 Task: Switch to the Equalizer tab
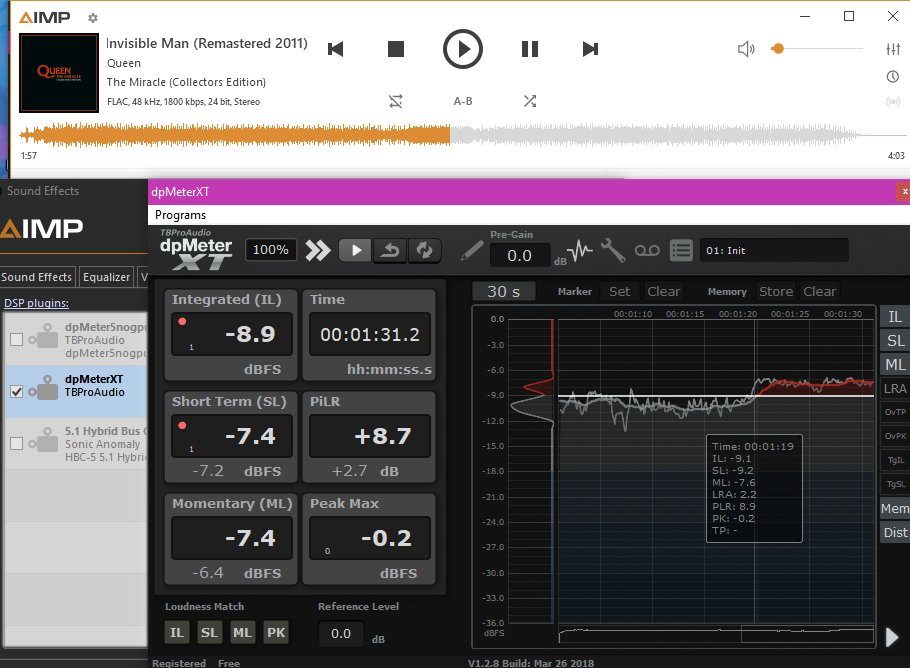[106, 277]
